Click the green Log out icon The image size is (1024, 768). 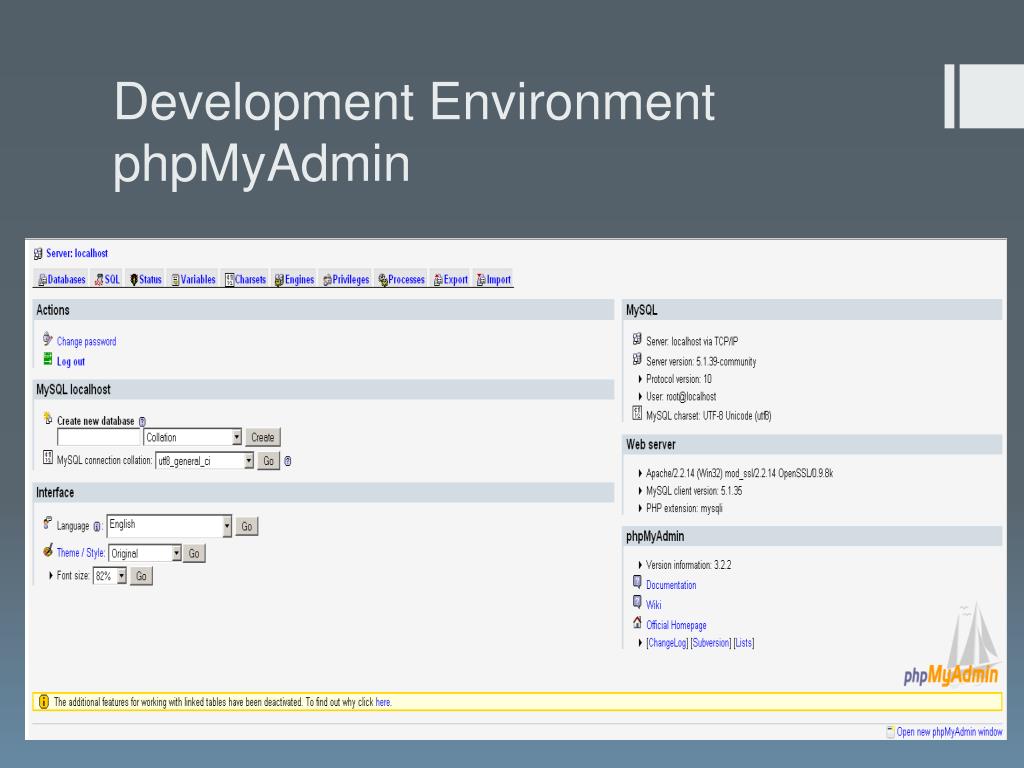(48, 360)
